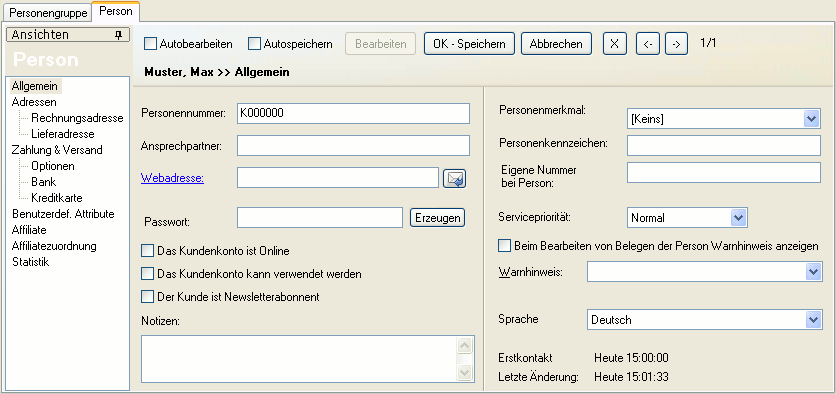Click into the Personenkennzeichen field
836x394 pixels.
724,146
